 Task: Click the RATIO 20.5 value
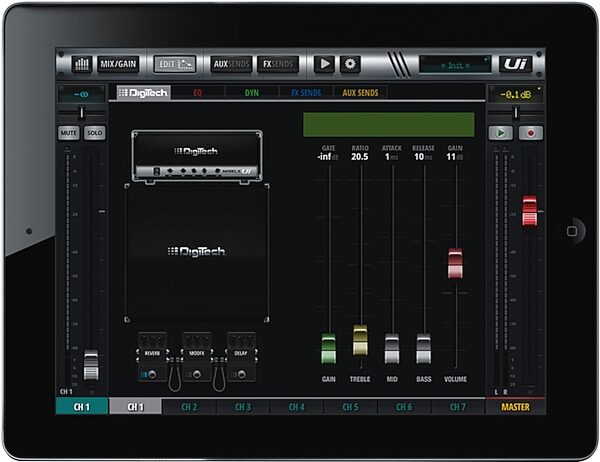[x=360, y=157]
